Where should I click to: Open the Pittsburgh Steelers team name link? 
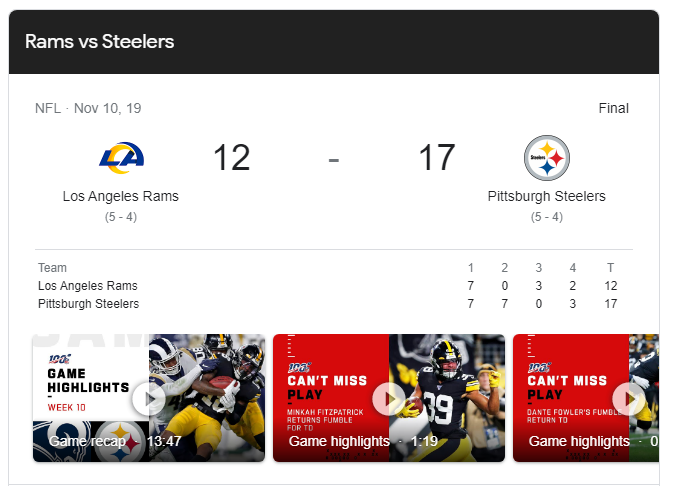pos(546,196)
